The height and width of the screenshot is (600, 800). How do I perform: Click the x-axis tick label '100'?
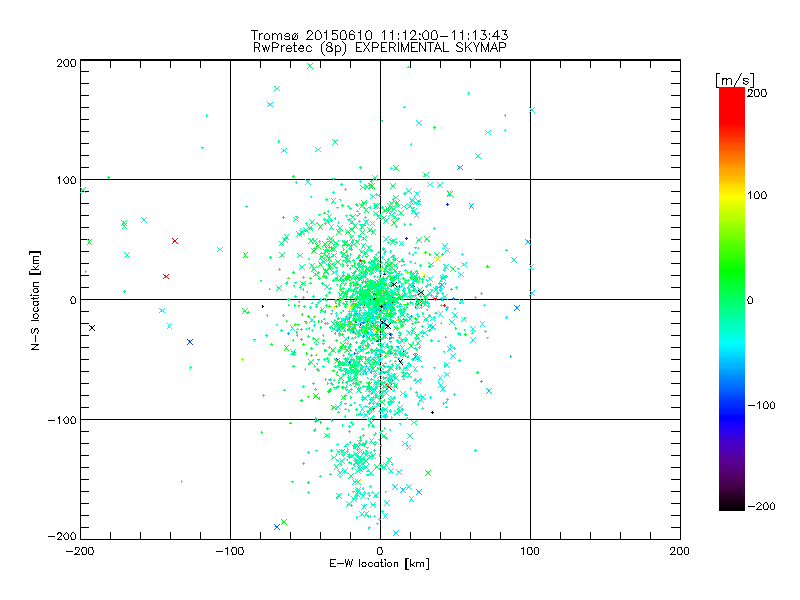point(530,551)
